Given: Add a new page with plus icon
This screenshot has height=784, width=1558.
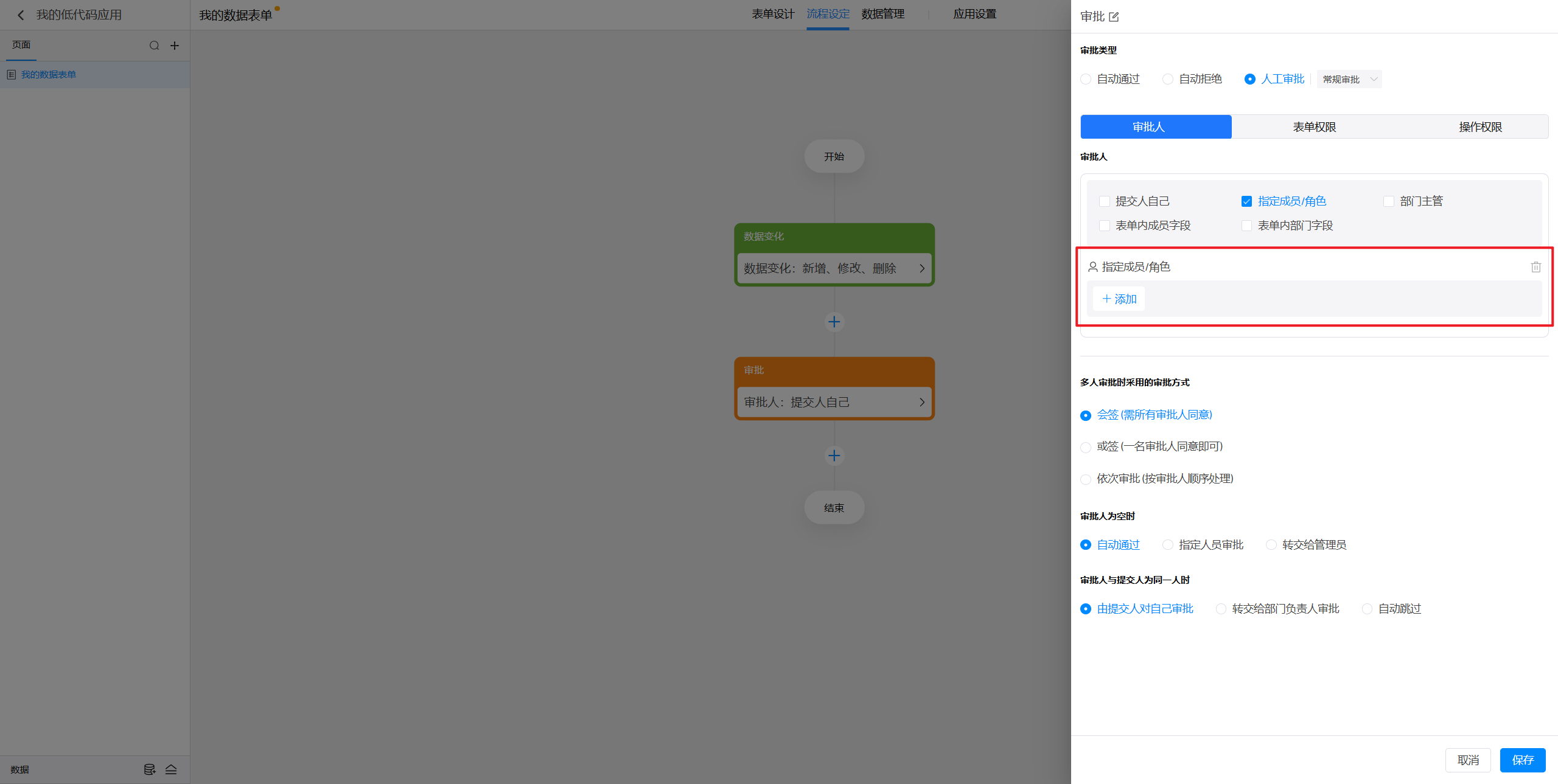Looking at the screenshot, I should click(175, 46).
